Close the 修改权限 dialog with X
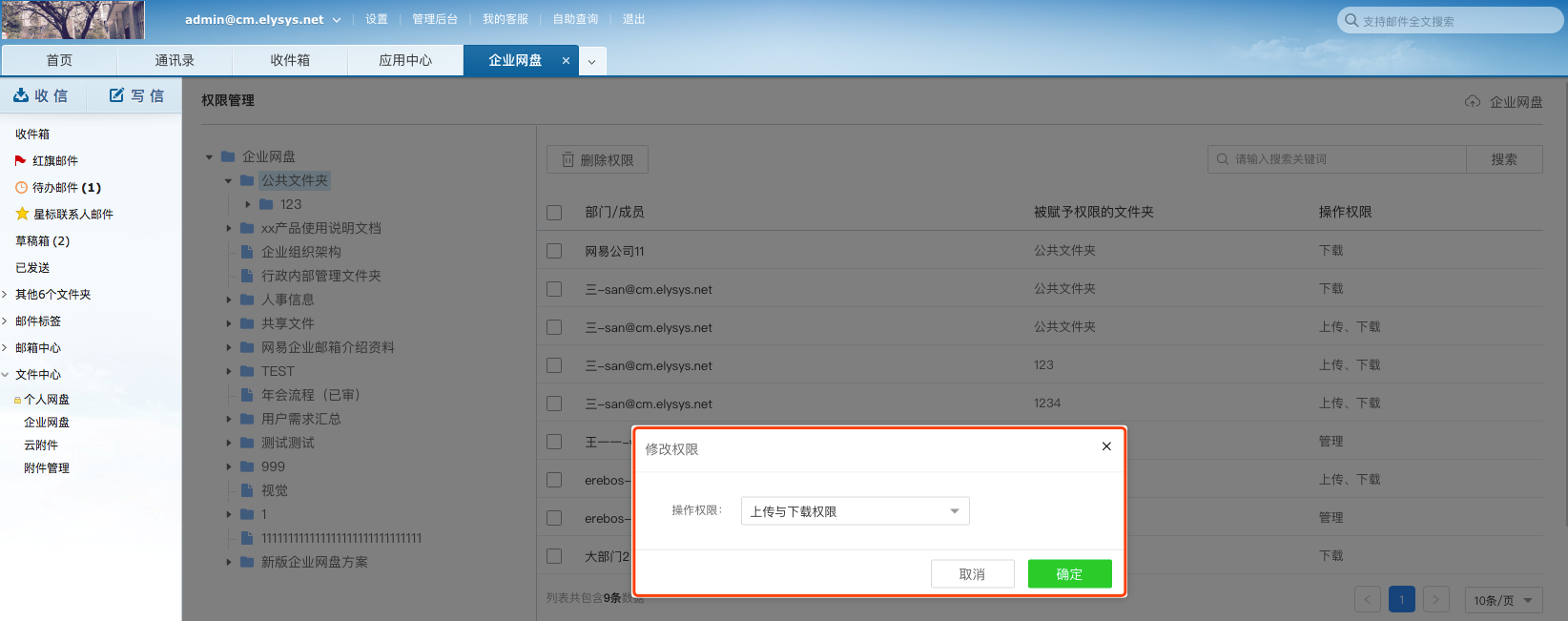This screenshot has width=1568, height=621. click(1106, 446)
